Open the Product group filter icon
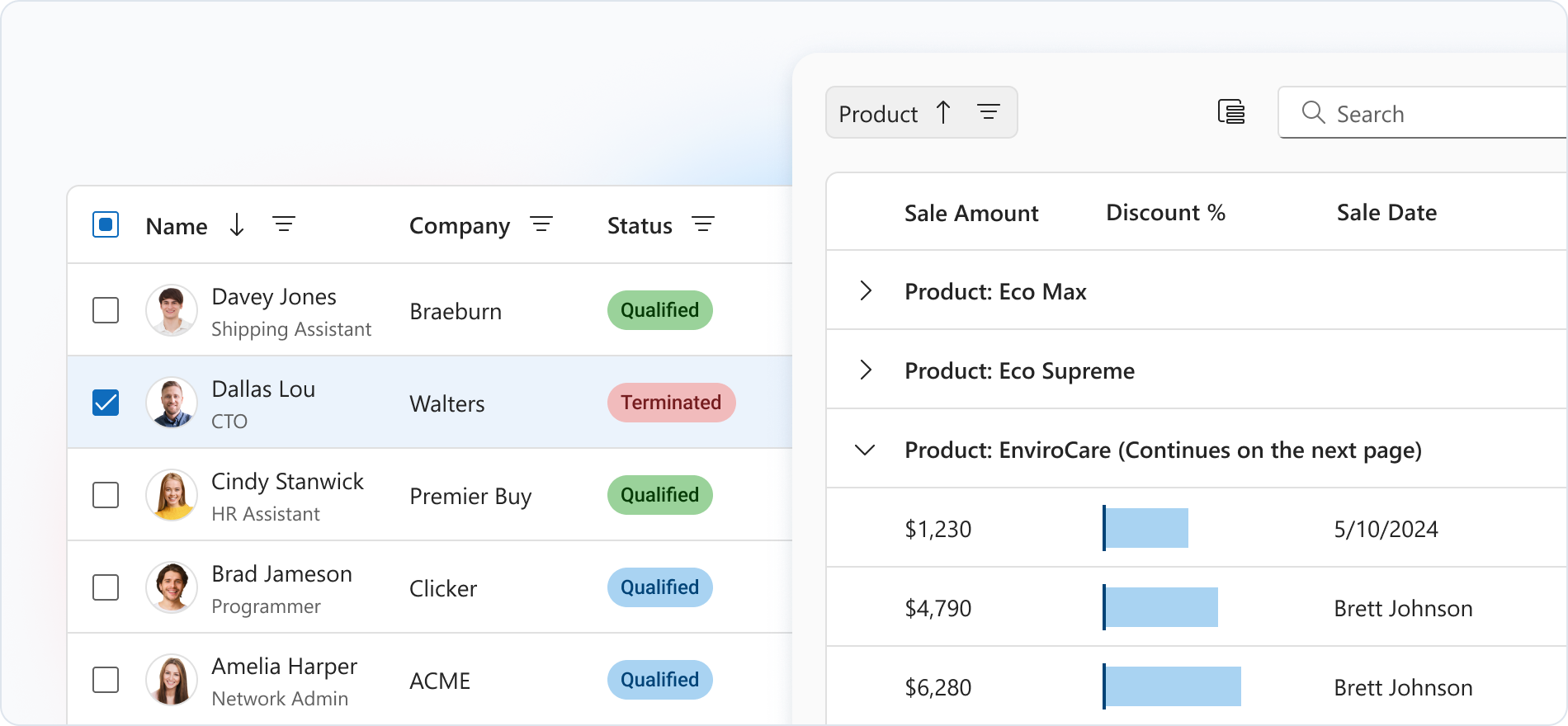This screenshot has height=726, width=1568. coord(989,112)
